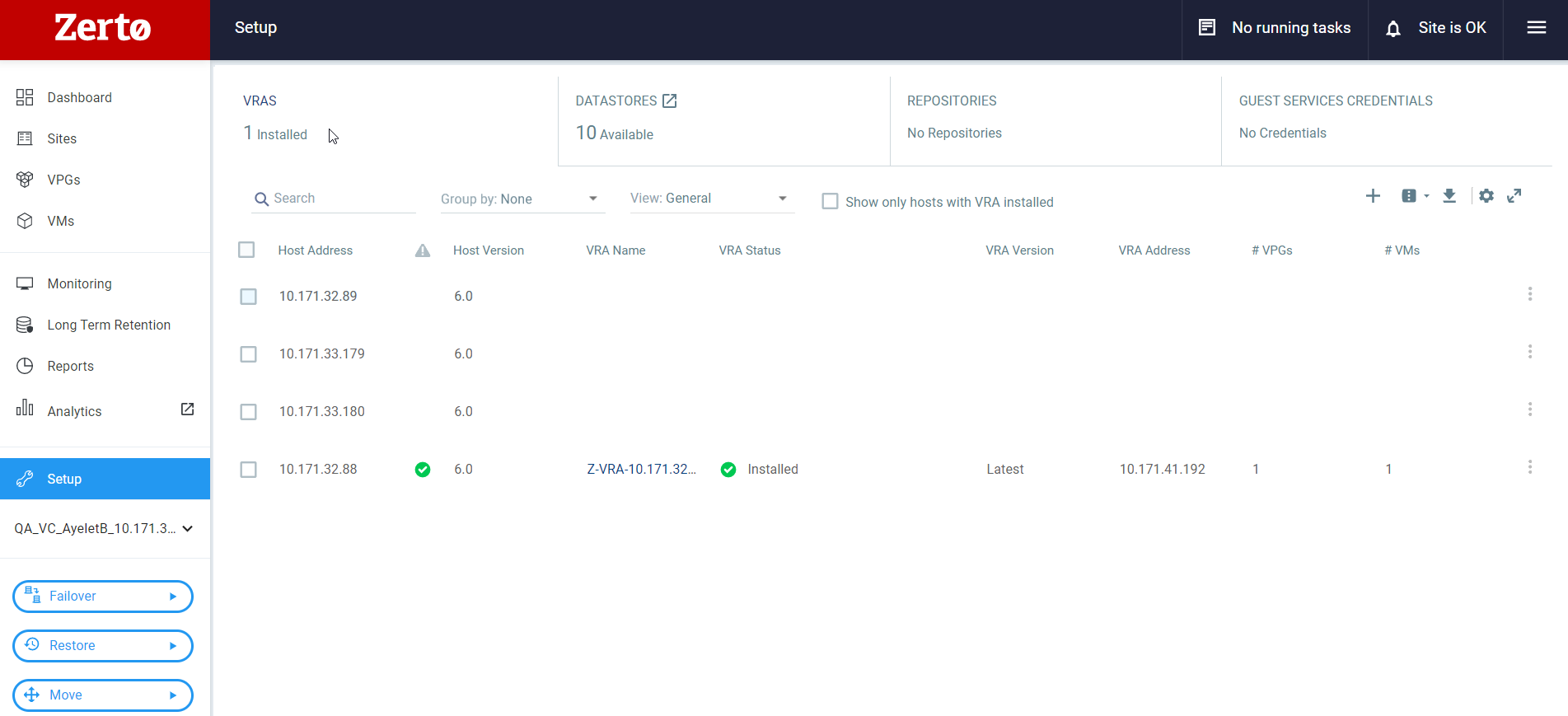The width and height of the screenshot is (1568, 716).
Task: Click the green Installed status check icon
Action: pyautogui.click(x=728, y=470)
